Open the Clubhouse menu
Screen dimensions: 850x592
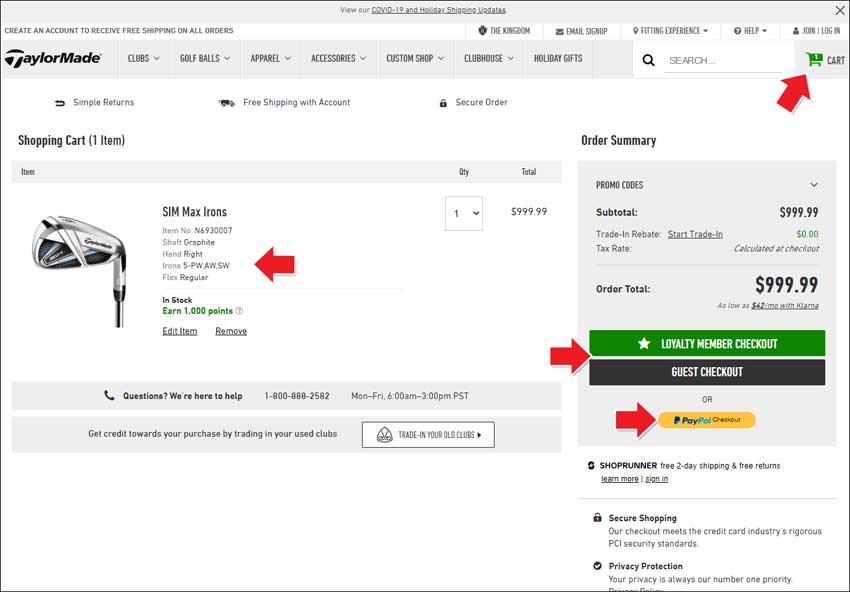(488, 58)
